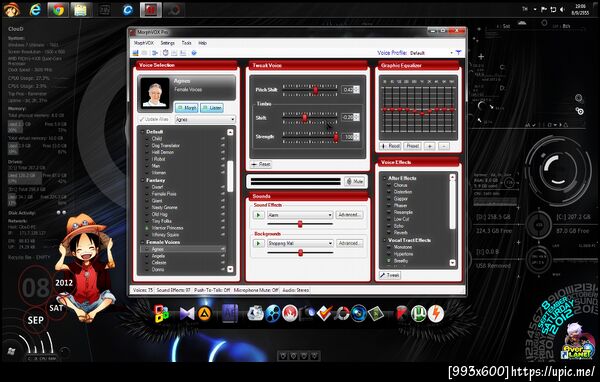
Task: Click the Pitch Shift slider handle
Action: 316,90
